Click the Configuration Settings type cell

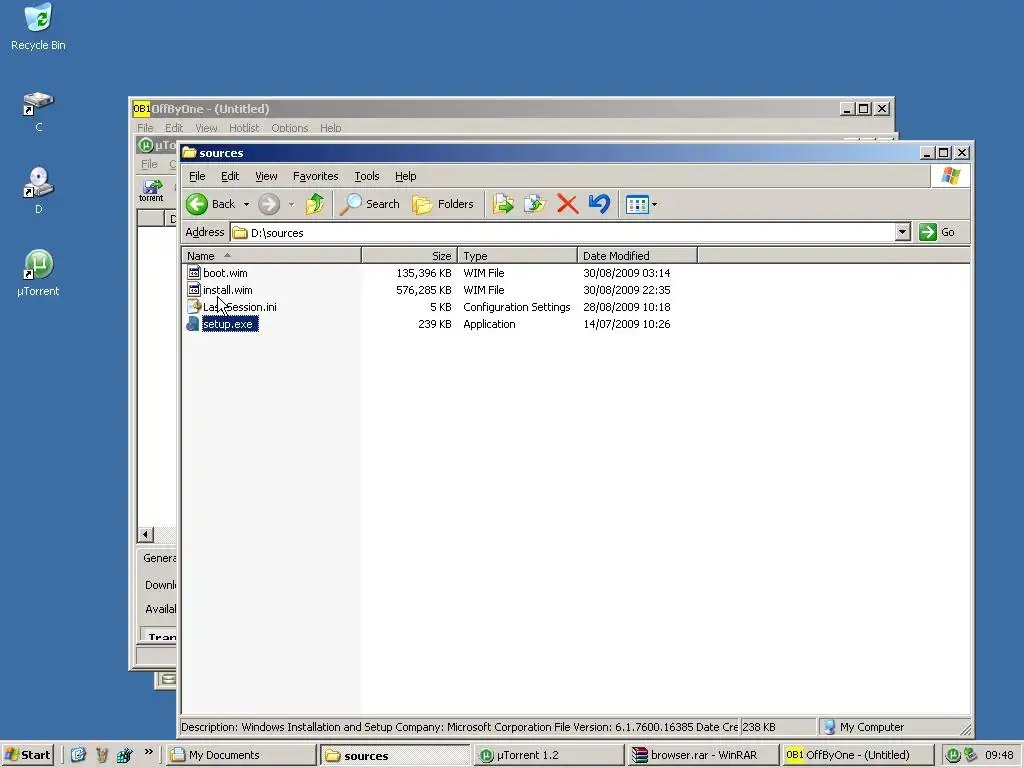[x=517, y=307]
